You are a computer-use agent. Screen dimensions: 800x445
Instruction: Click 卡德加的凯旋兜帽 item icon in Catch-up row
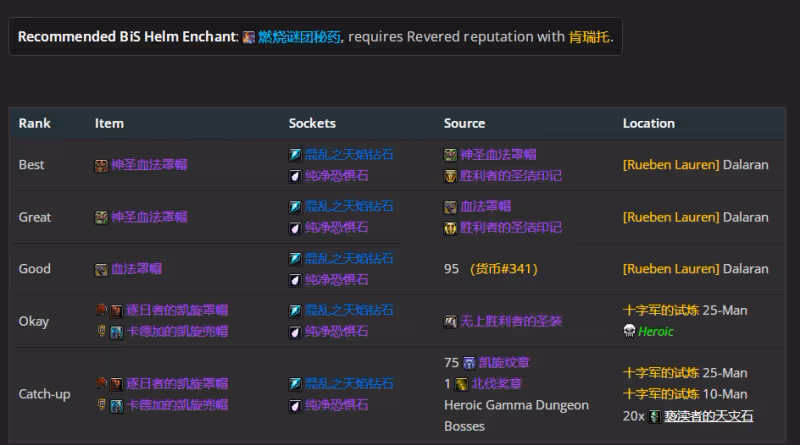click(116, 406)
